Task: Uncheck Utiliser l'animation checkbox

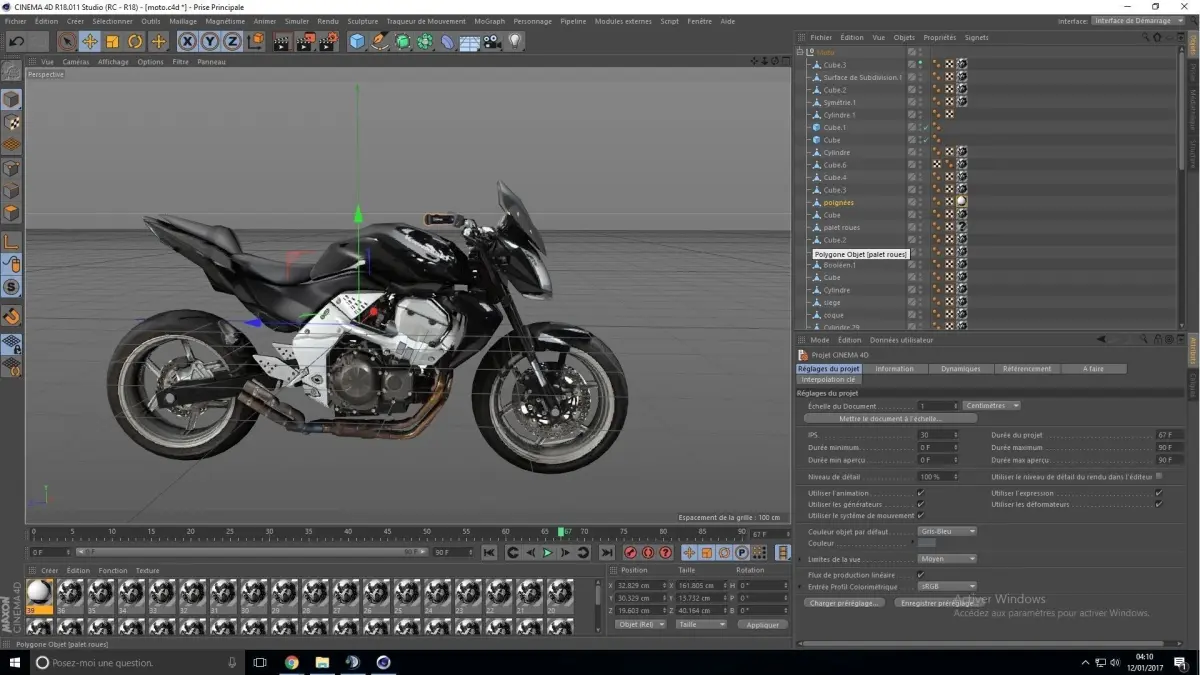Action: click(x=920, y=493)
